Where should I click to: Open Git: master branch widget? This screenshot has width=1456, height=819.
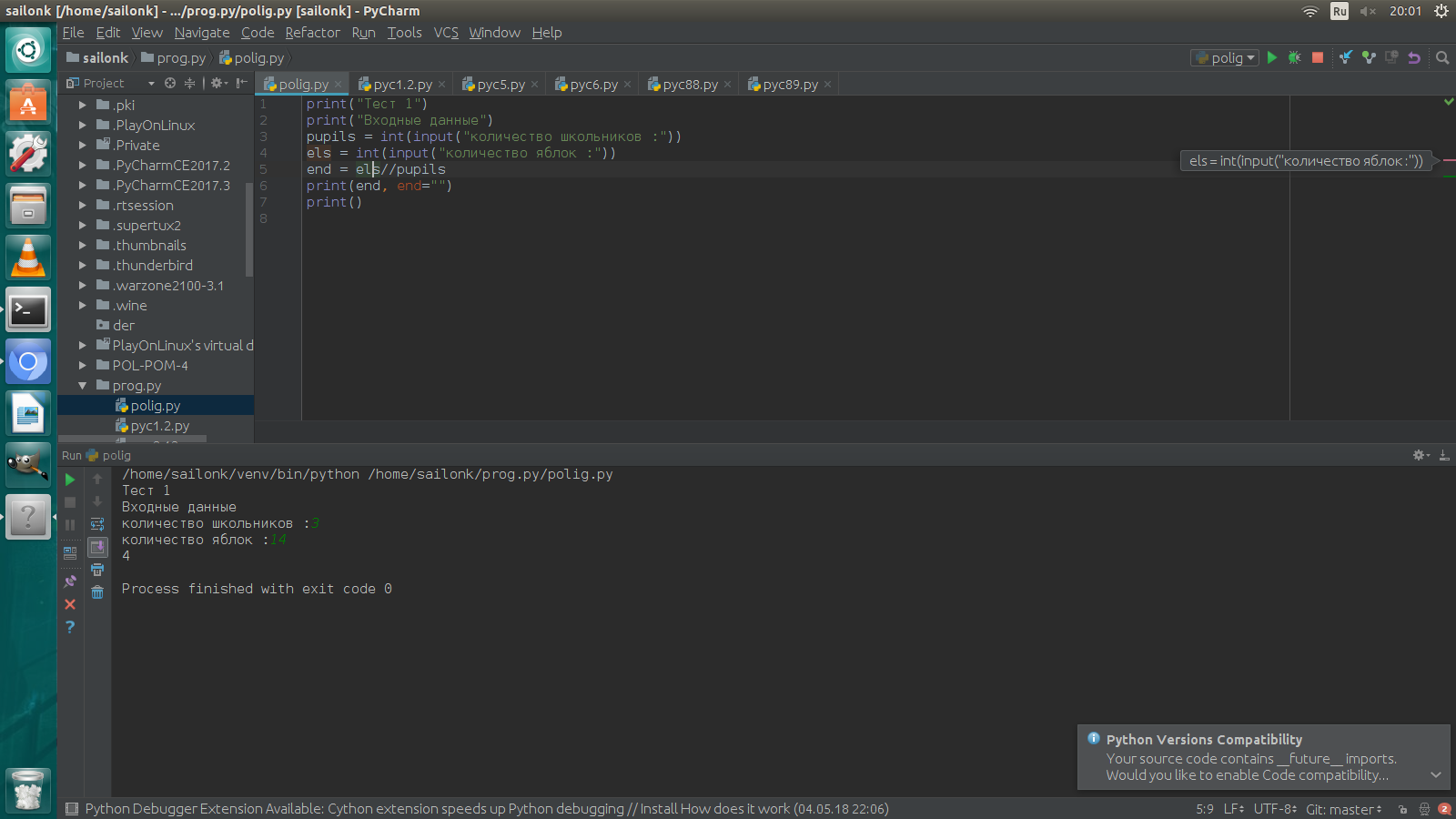tap(1343, 809)
